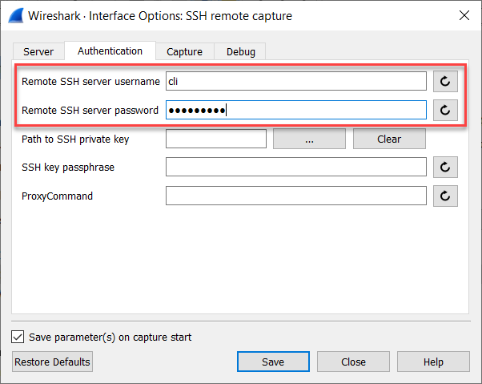Clear the SSH private key path

point(389,139)
